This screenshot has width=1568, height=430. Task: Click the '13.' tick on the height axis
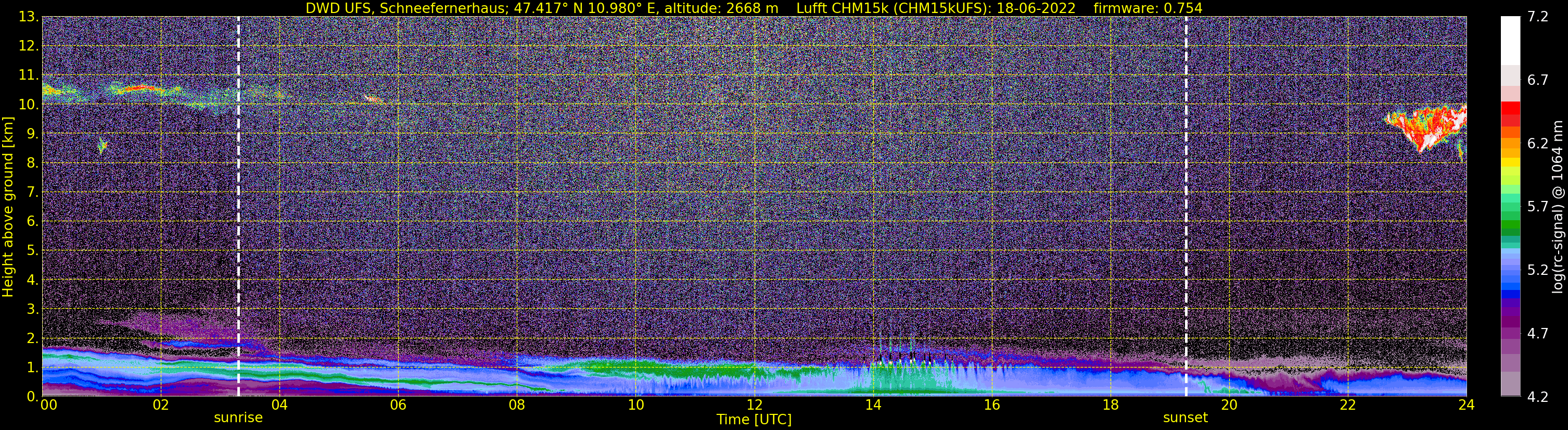(x=29, y=17)
